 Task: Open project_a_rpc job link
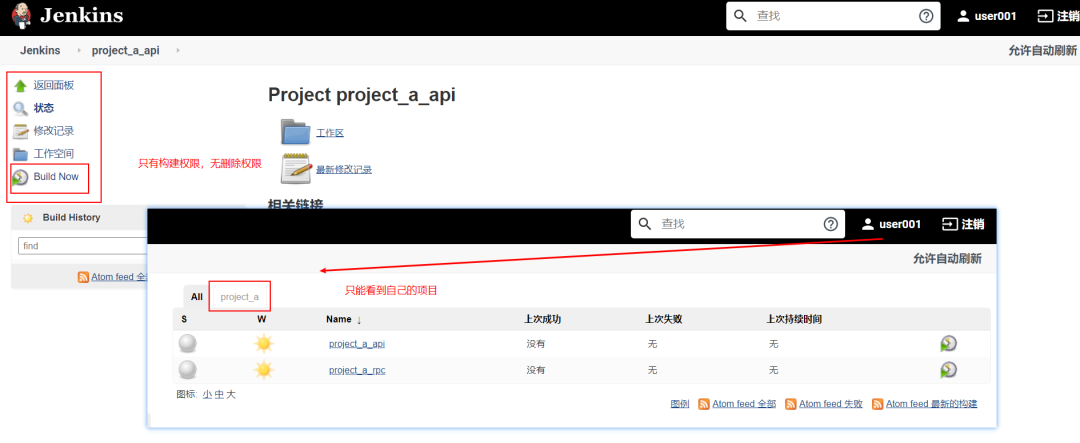[x=357, y=370]
